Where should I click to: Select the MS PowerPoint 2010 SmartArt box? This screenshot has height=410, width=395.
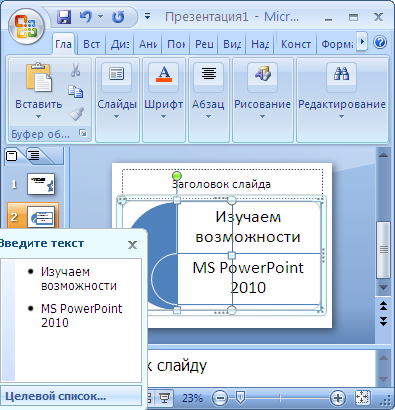tap(248, 278)
